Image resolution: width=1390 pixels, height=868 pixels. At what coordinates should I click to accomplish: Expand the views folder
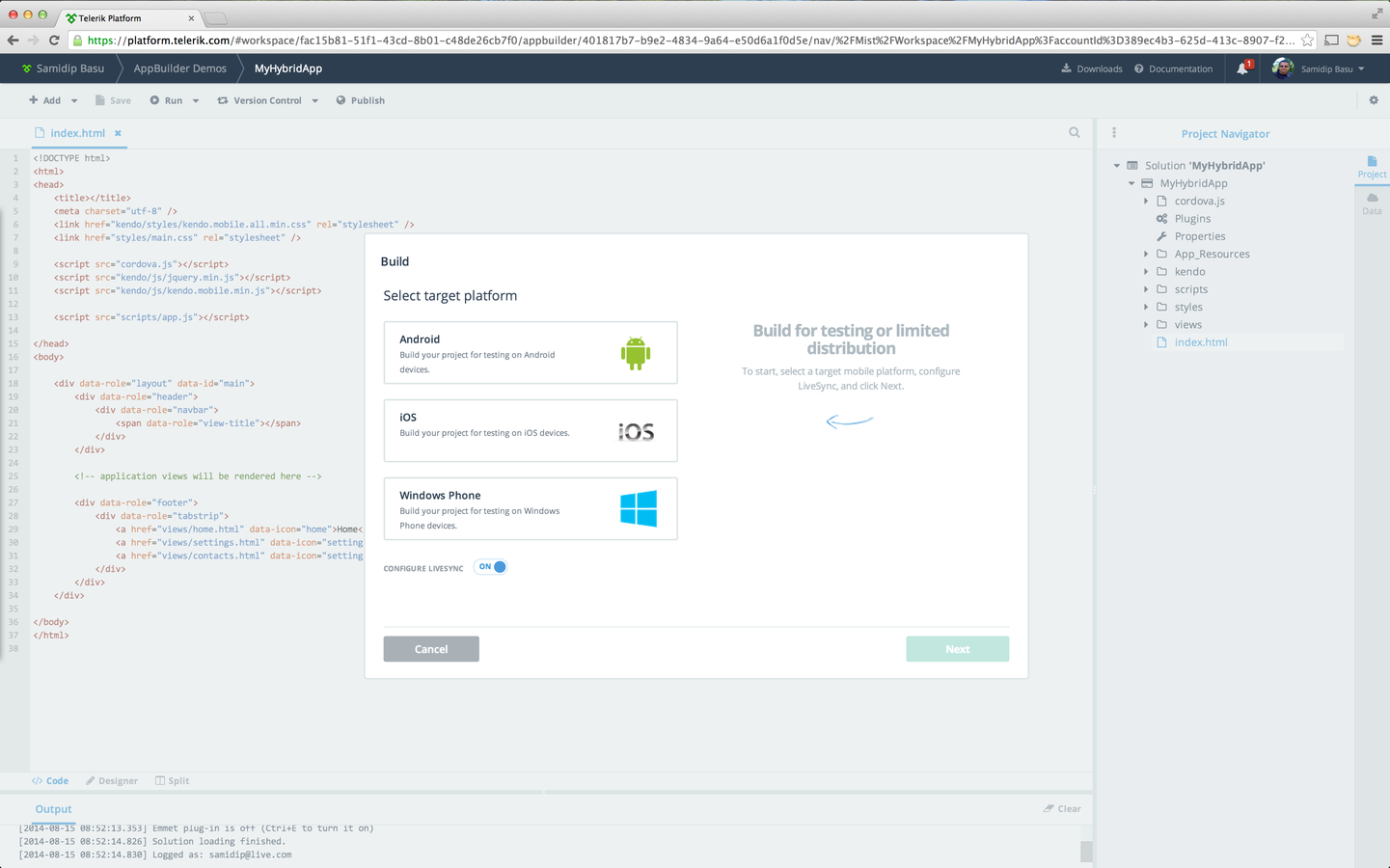(1146, 325)
